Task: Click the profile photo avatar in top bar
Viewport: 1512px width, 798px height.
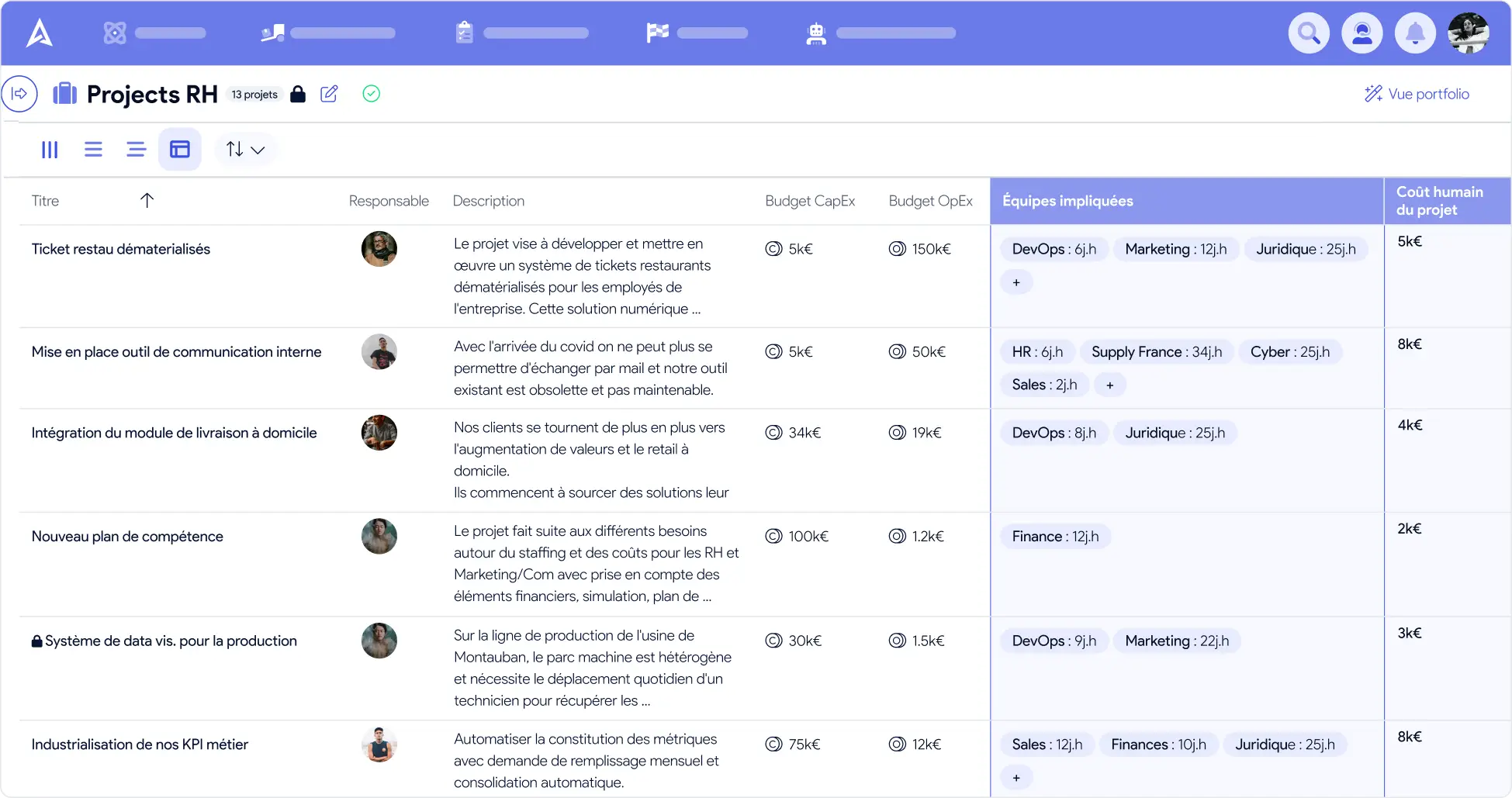Action: tap(1469, 33)
